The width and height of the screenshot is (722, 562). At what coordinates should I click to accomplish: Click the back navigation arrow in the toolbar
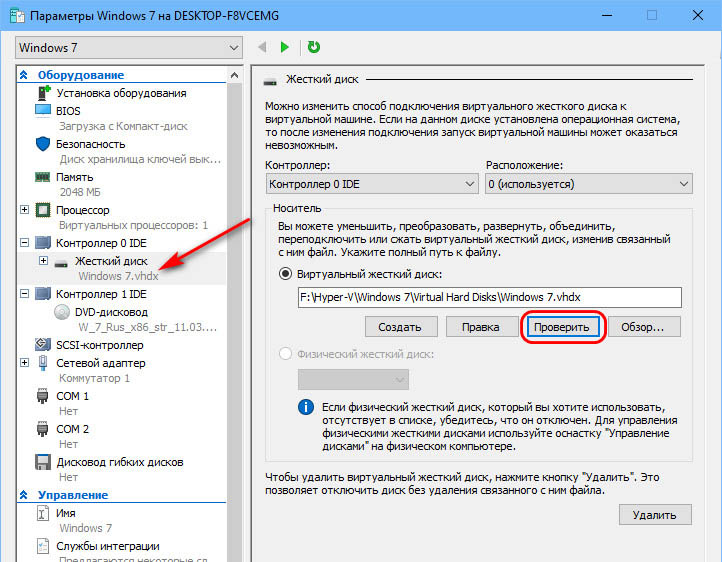(262, 47)
